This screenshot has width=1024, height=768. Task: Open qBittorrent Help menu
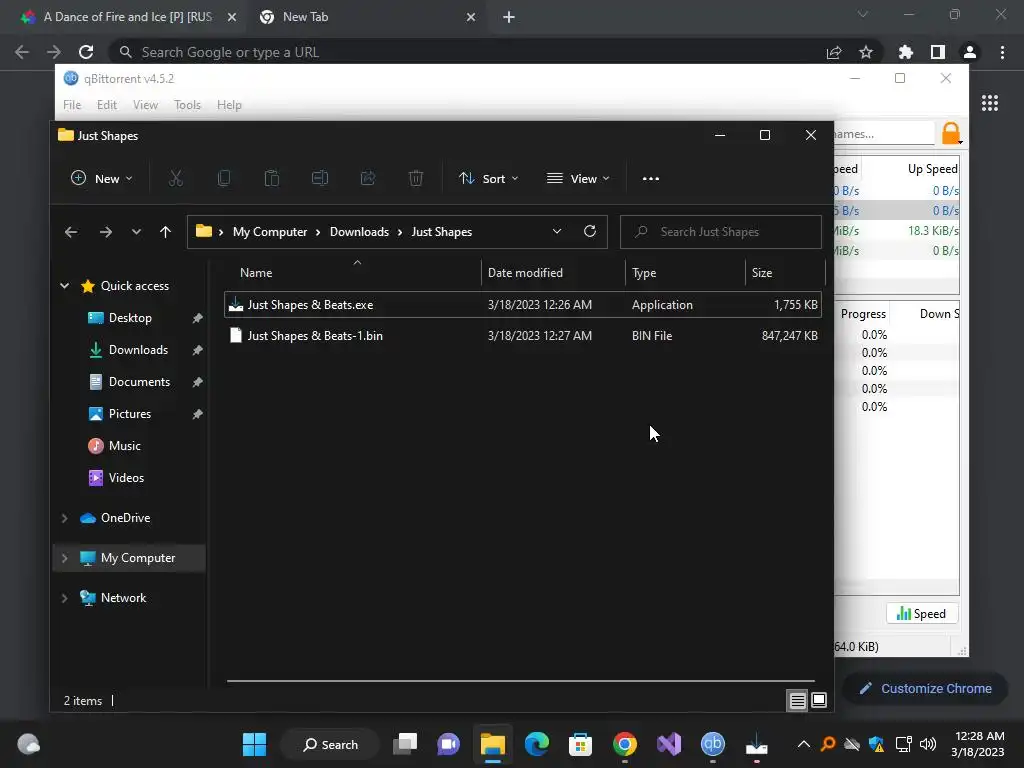[x=229, y=105]
